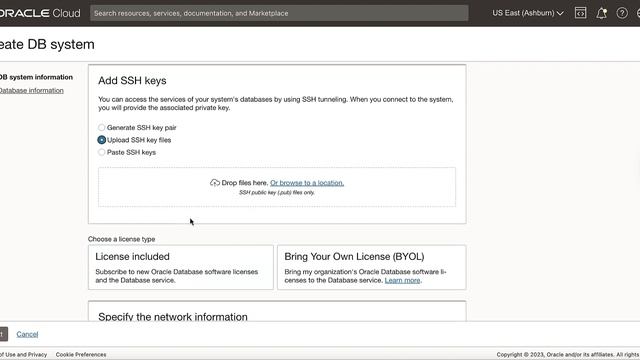Open the BYOL Learn more link
Viewport: 640px width, 360px height.
402,280
